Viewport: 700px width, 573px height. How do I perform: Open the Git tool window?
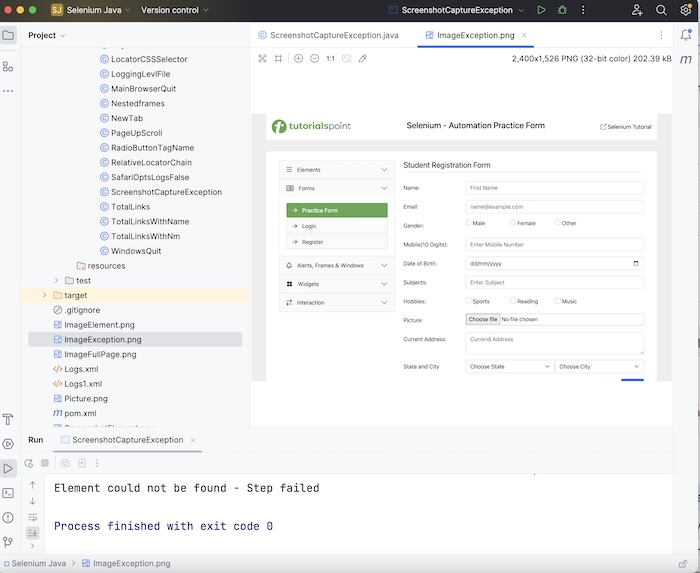[x=9, y=541]
